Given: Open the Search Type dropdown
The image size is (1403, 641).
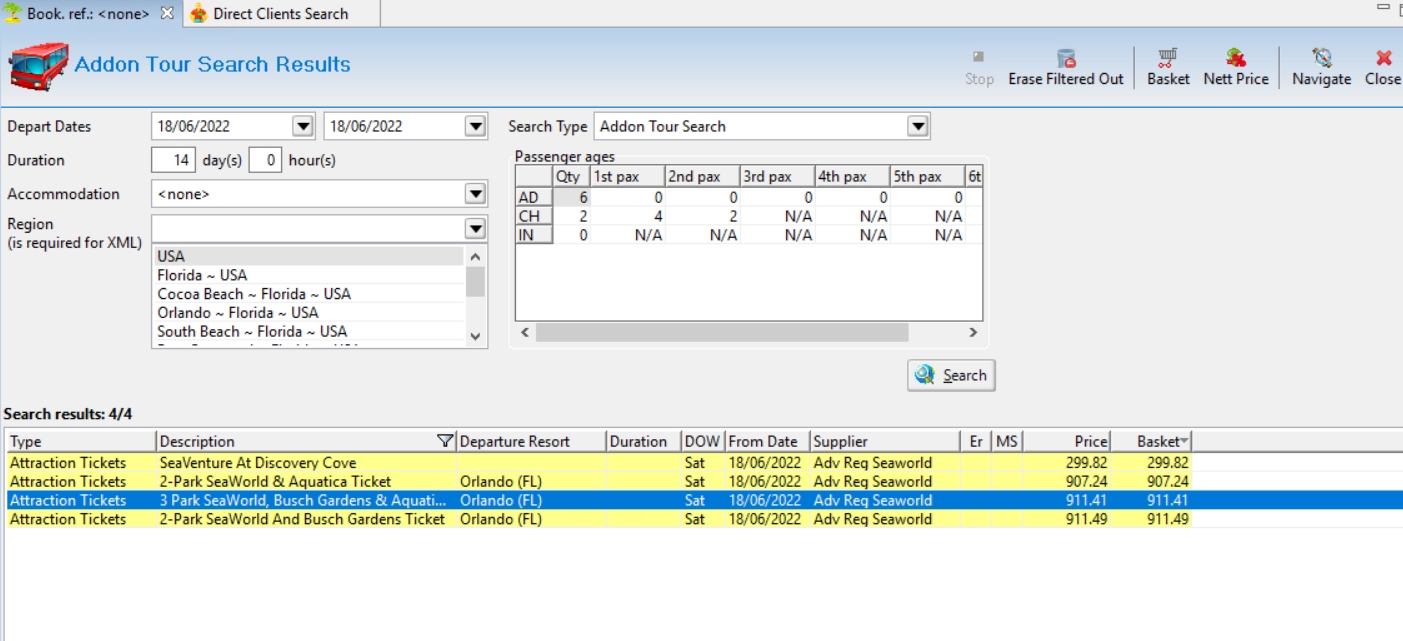Looking at the screenshot, I should [918, 126].
